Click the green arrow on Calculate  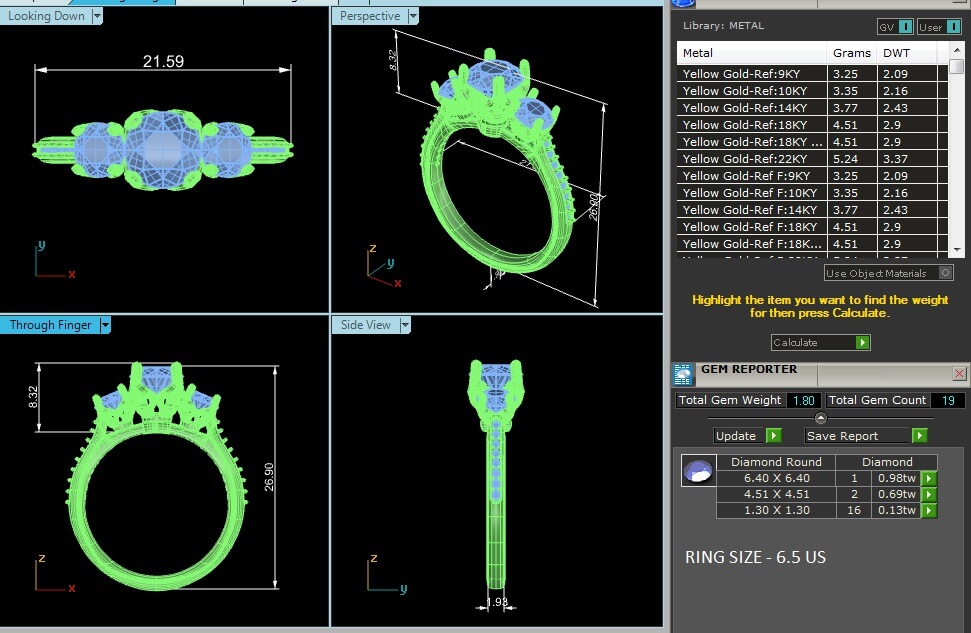tap(862, 343)
